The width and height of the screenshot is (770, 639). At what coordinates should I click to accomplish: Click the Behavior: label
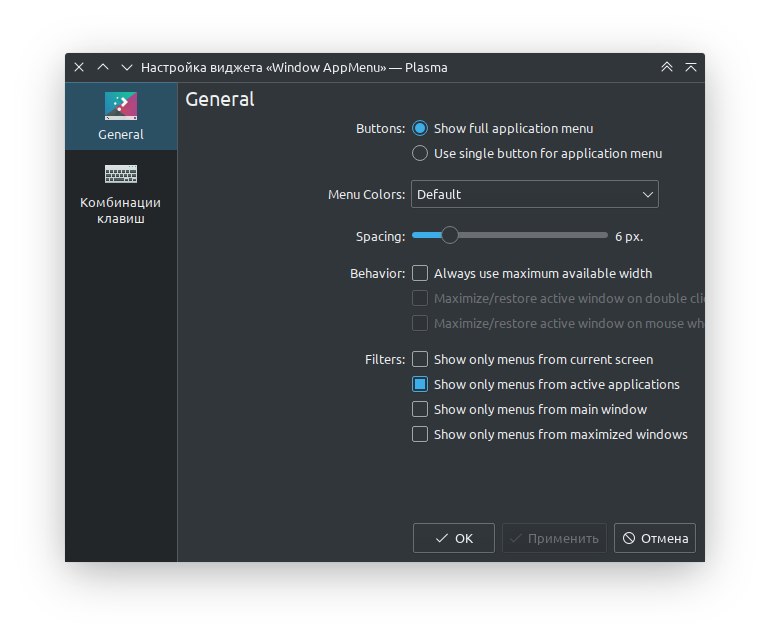pos(378,274)
